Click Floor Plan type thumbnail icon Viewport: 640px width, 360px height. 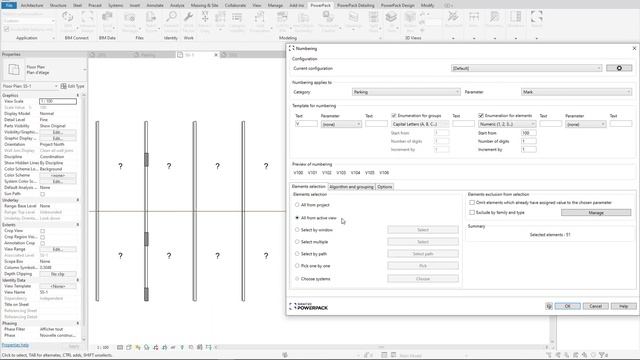click(13, 69)
